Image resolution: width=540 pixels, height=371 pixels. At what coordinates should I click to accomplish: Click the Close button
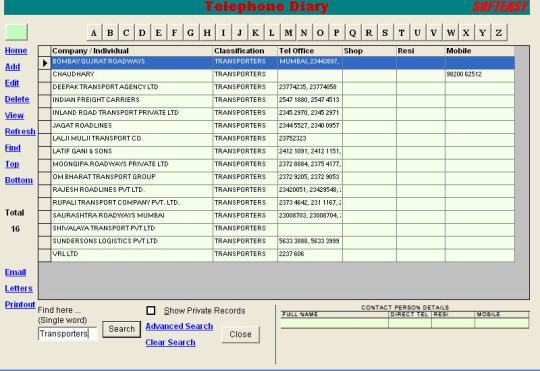click(x=240, y=334)
